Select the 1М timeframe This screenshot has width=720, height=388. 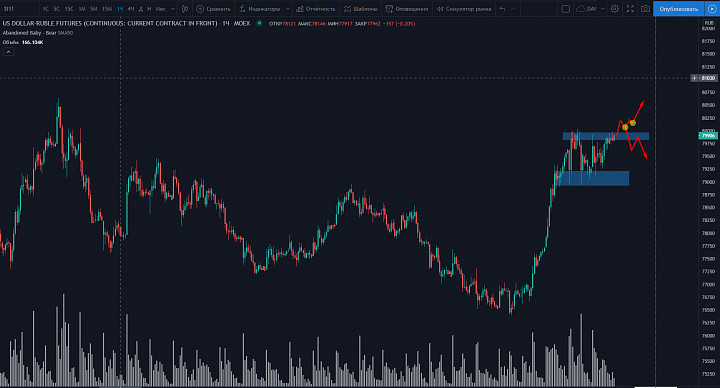82,9
